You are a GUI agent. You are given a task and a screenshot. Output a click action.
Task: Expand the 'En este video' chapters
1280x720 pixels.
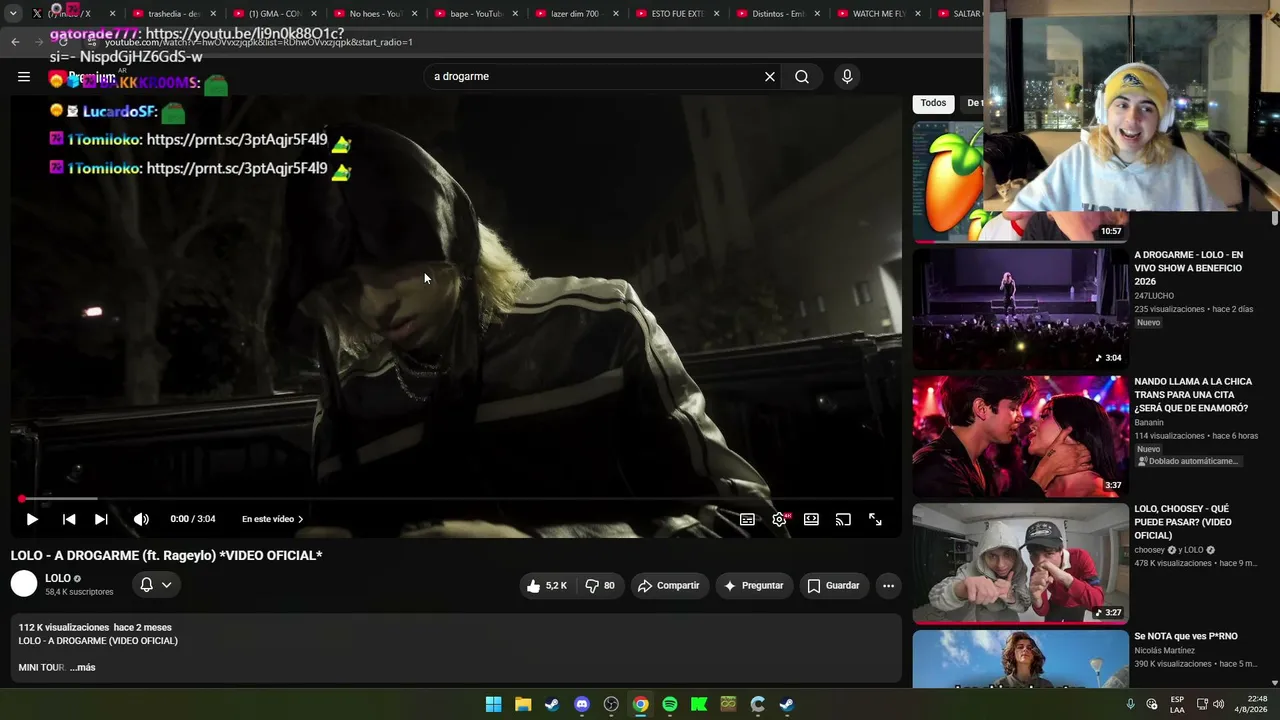272,519
